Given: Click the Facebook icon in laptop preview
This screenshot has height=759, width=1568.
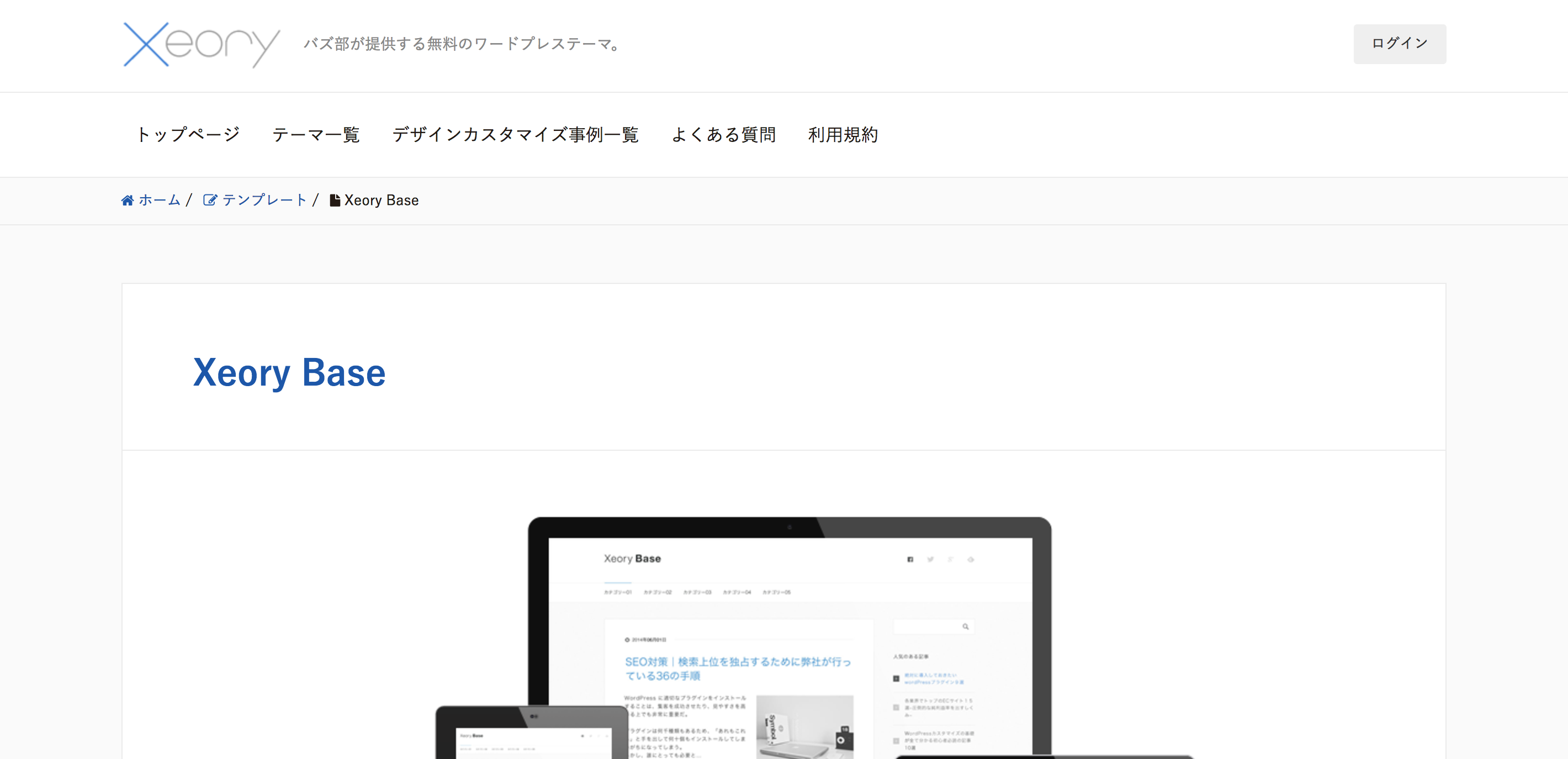Looking at the screenshot, I should point(910,559).
